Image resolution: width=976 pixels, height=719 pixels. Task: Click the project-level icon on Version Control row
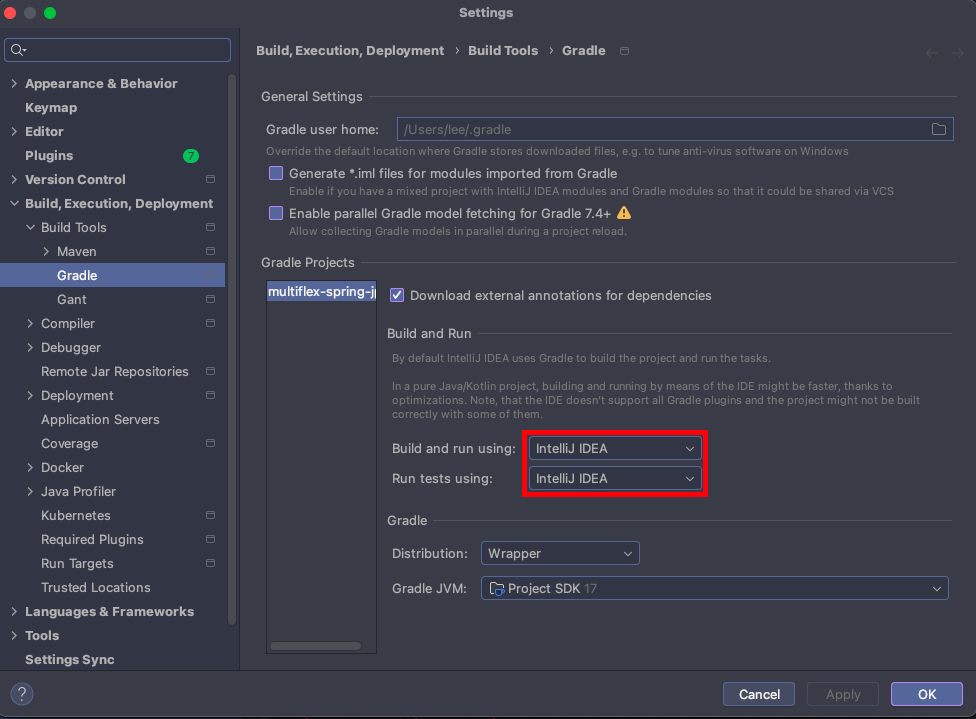(x=210, y=179)
